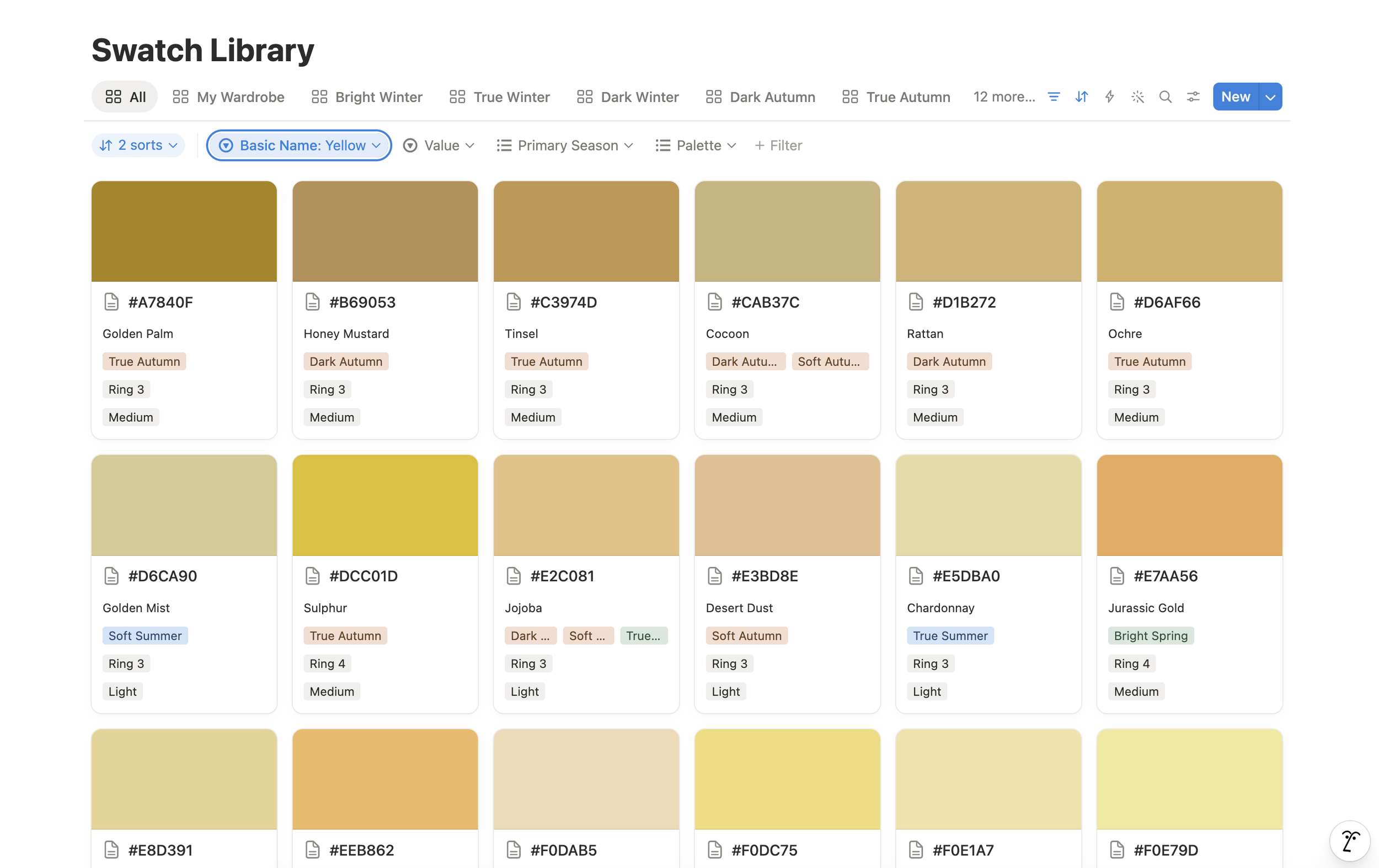Click page icon beside #E3BD8E

tap(715, 575)
